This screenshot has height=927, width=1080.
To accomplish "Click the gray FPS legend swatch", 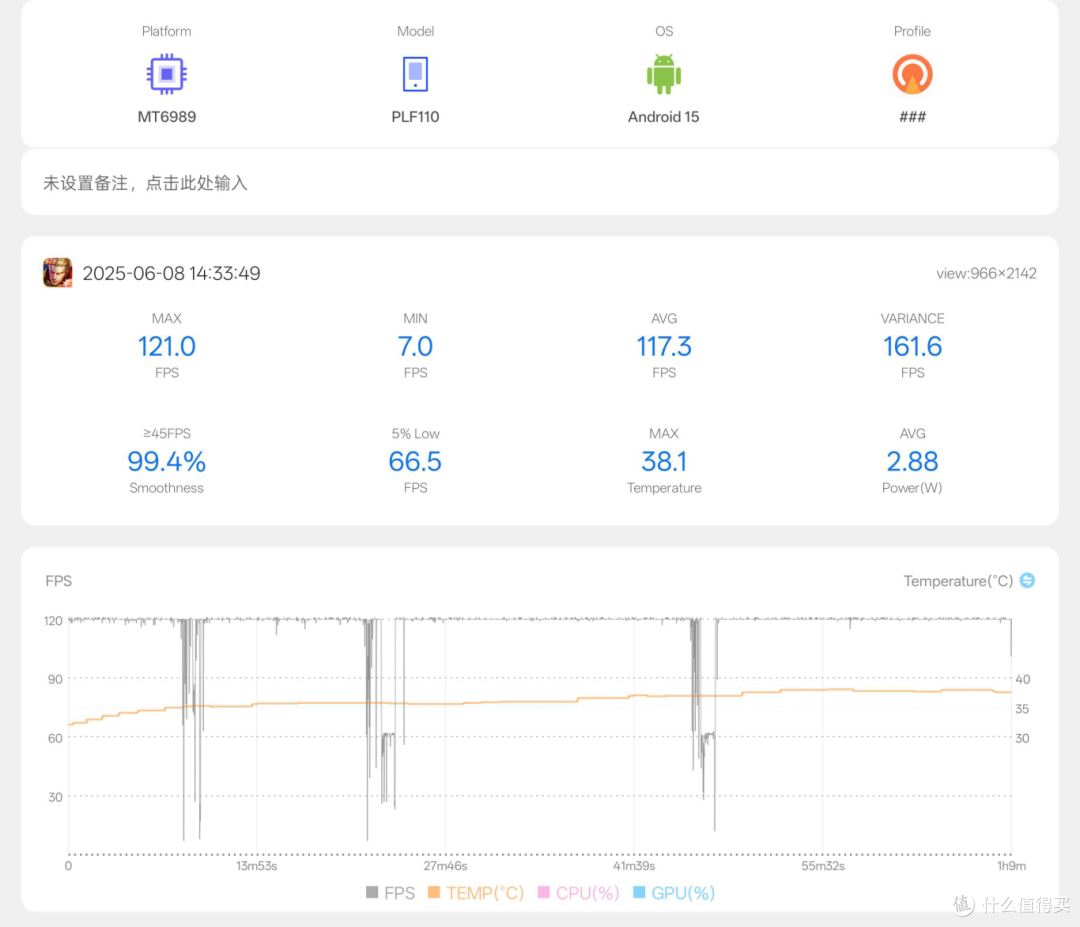I will tap(372, 893).
